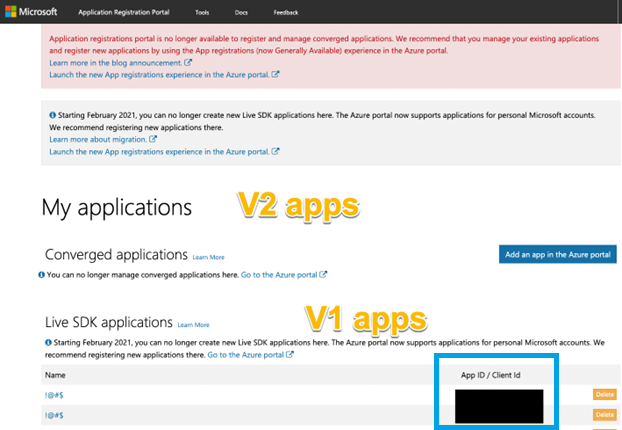Launch new App registrations link in red banner

coord(159,75)
